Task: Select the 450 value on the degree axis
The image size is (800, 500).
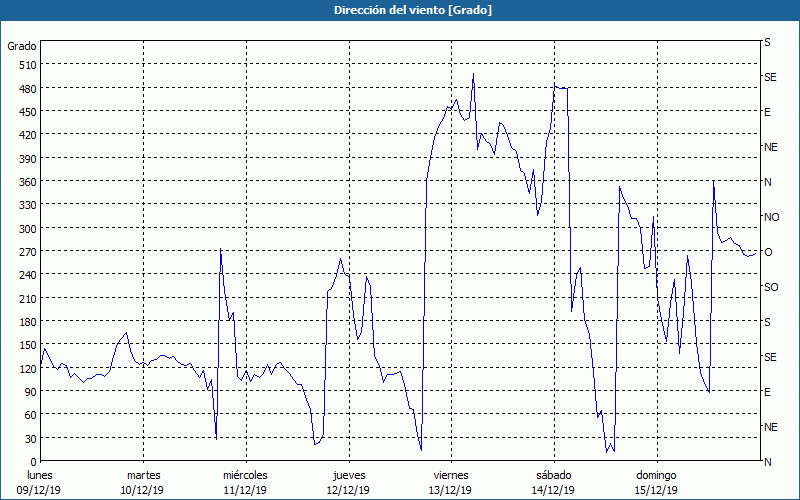Action: [x=28, y=112]
